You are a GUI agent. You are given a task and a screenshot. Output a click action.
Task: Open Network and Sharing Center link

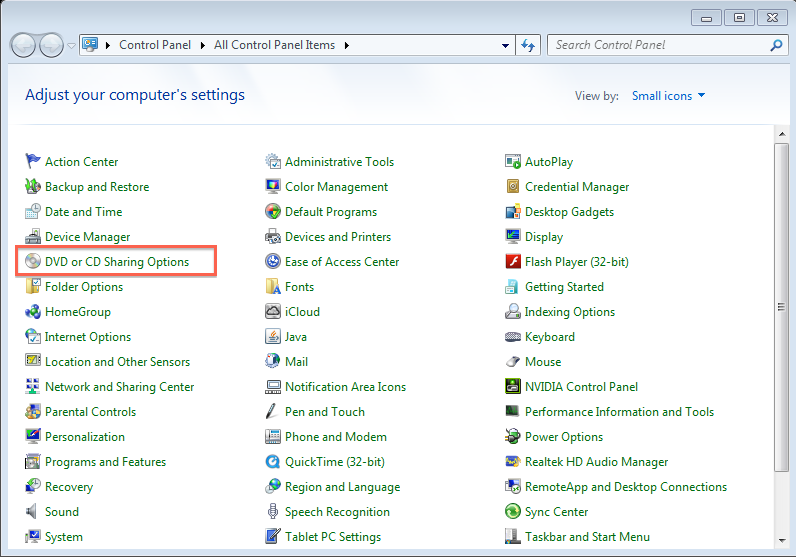(119, 387)
